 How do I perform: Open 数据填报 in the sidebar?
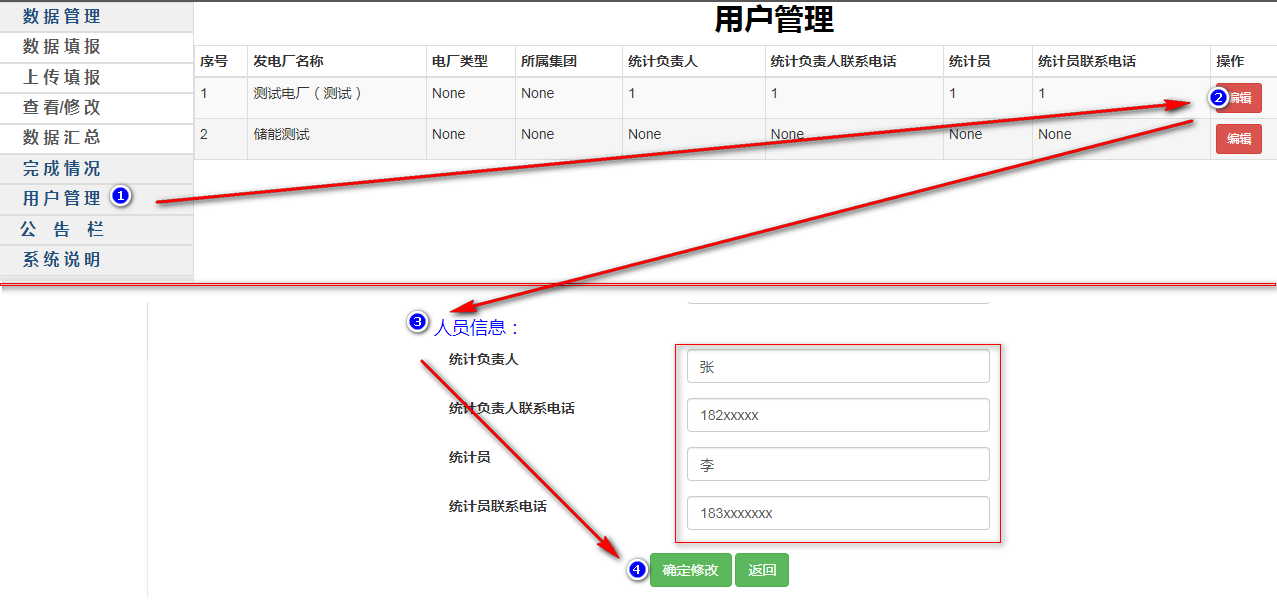coord(62,47)
